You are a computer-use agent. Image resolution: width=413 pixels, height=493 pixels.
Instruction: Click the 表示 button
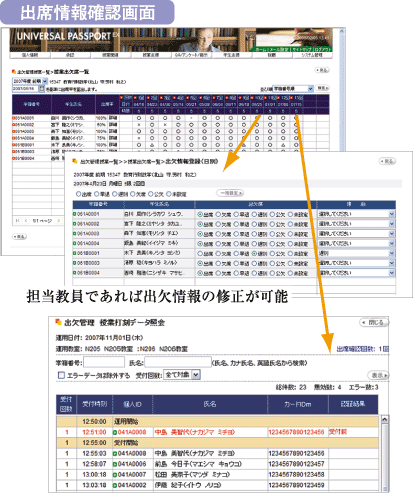[379, 375]
